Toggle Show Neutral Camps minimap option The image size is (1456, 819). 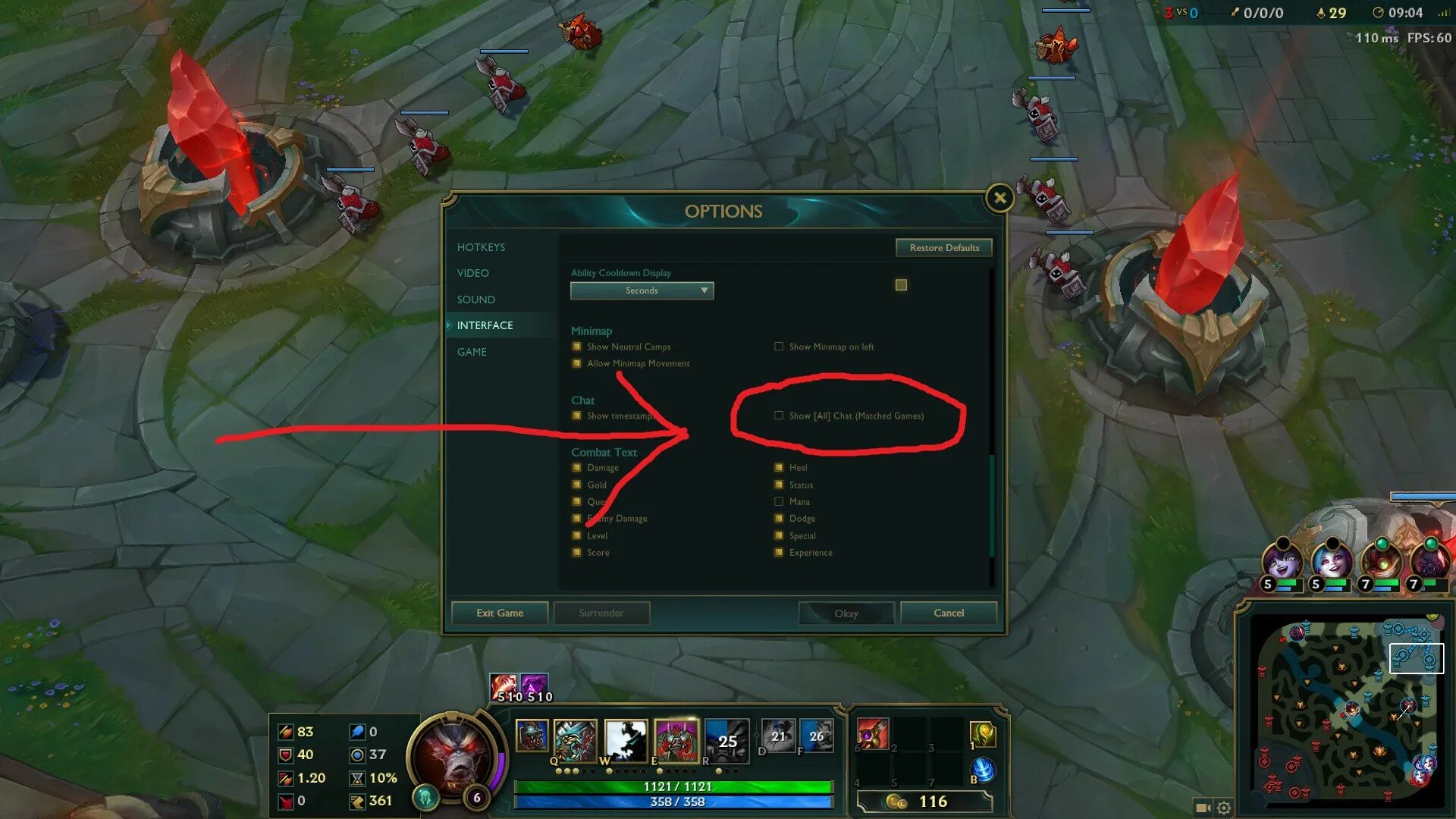click(575, 346)
